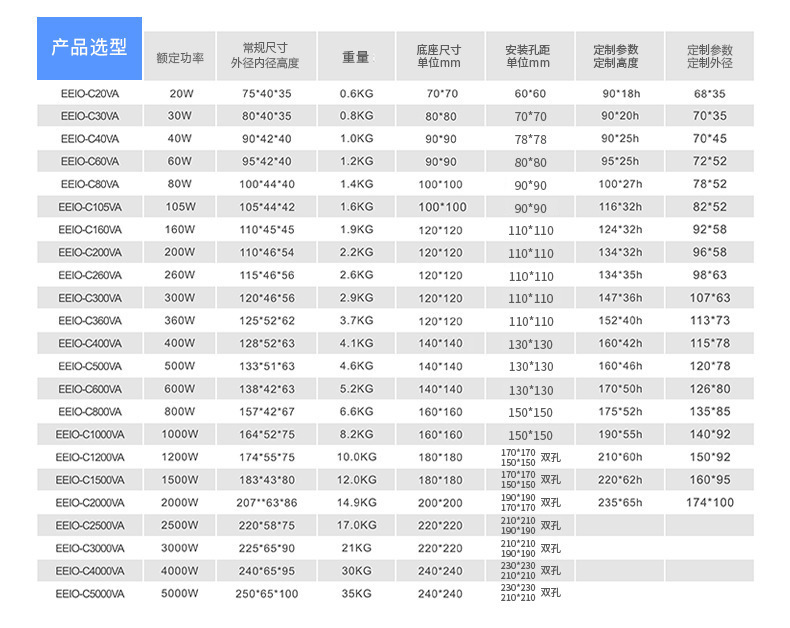Click custom outer diameter 174*100

(709, 503)
